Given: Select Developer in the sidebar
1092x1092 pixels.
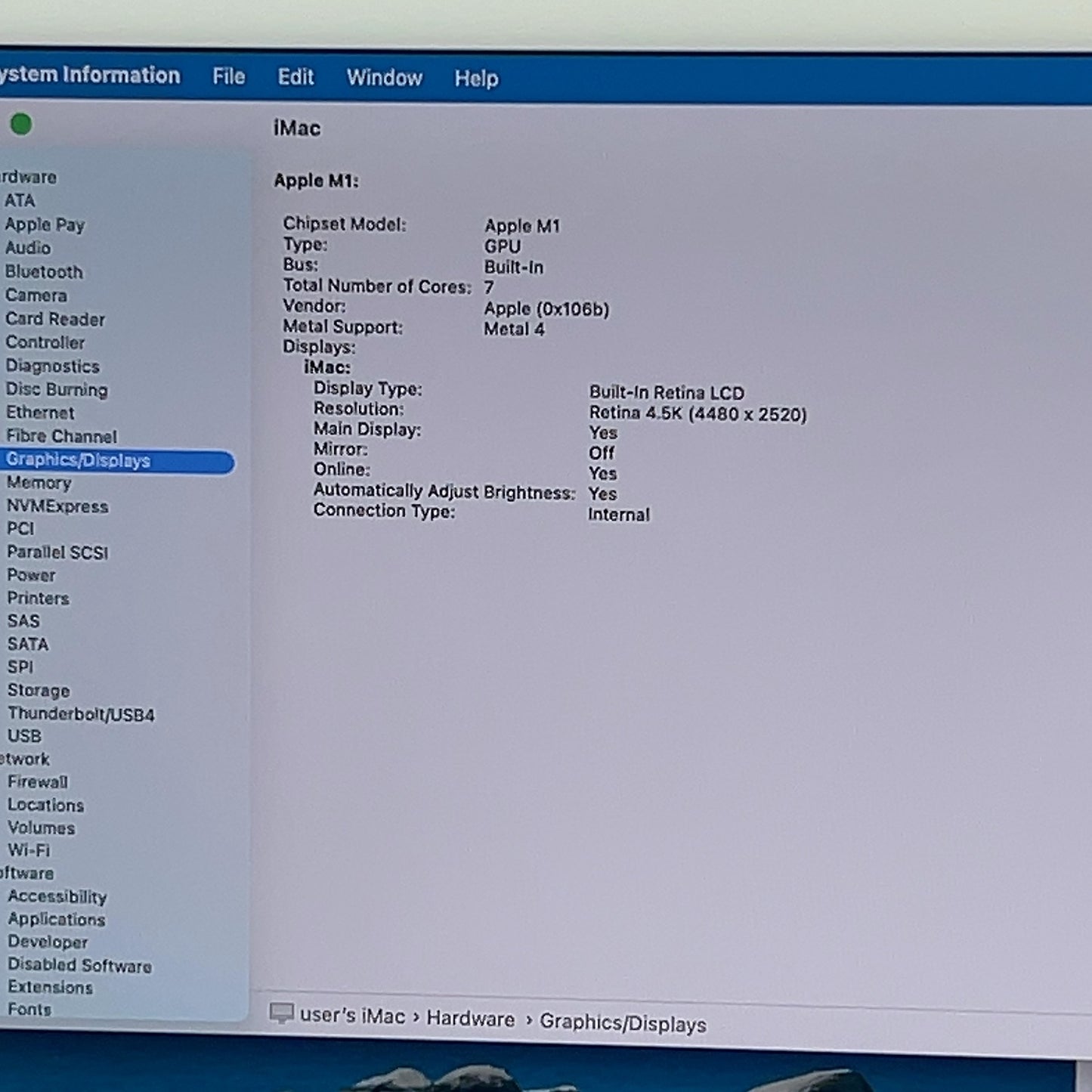Looking at the screenshot, I should (48, 942).
